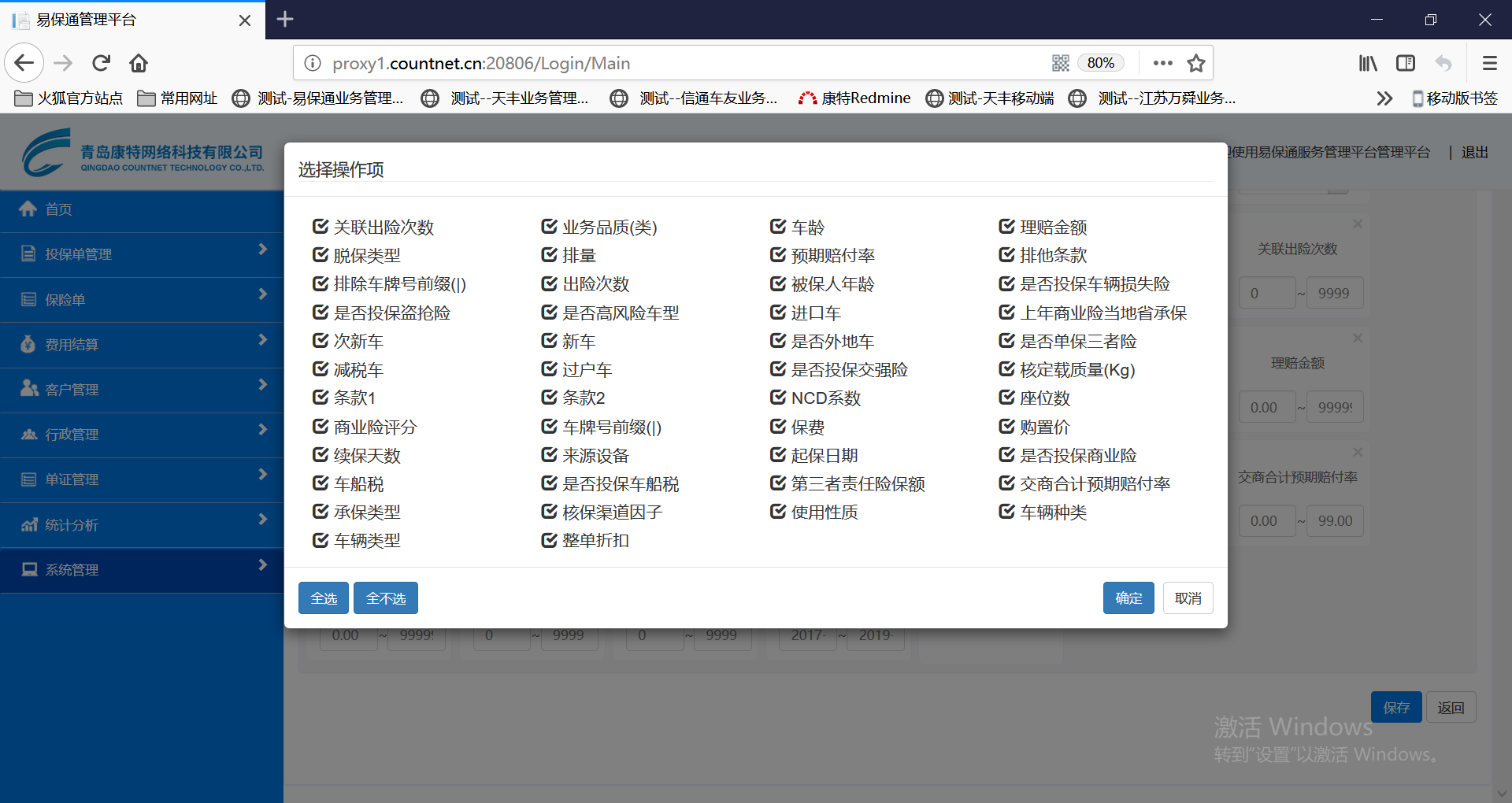This screenshot has width=1512, height=803.
Task: Click the page actions three-dots icon
Action: pos(1162,63)
